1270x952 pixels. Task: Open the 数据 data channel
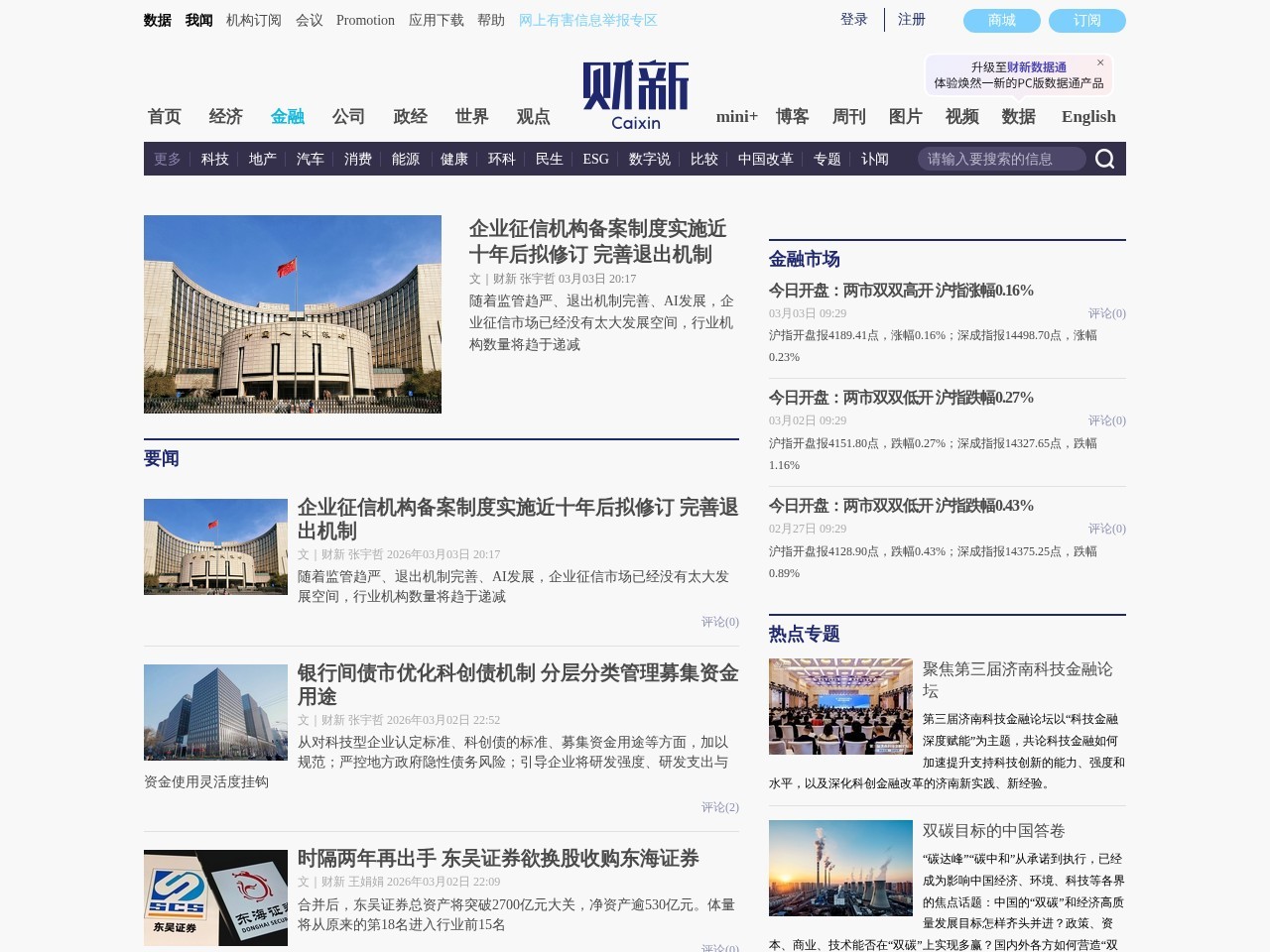tap(1019, 117)
